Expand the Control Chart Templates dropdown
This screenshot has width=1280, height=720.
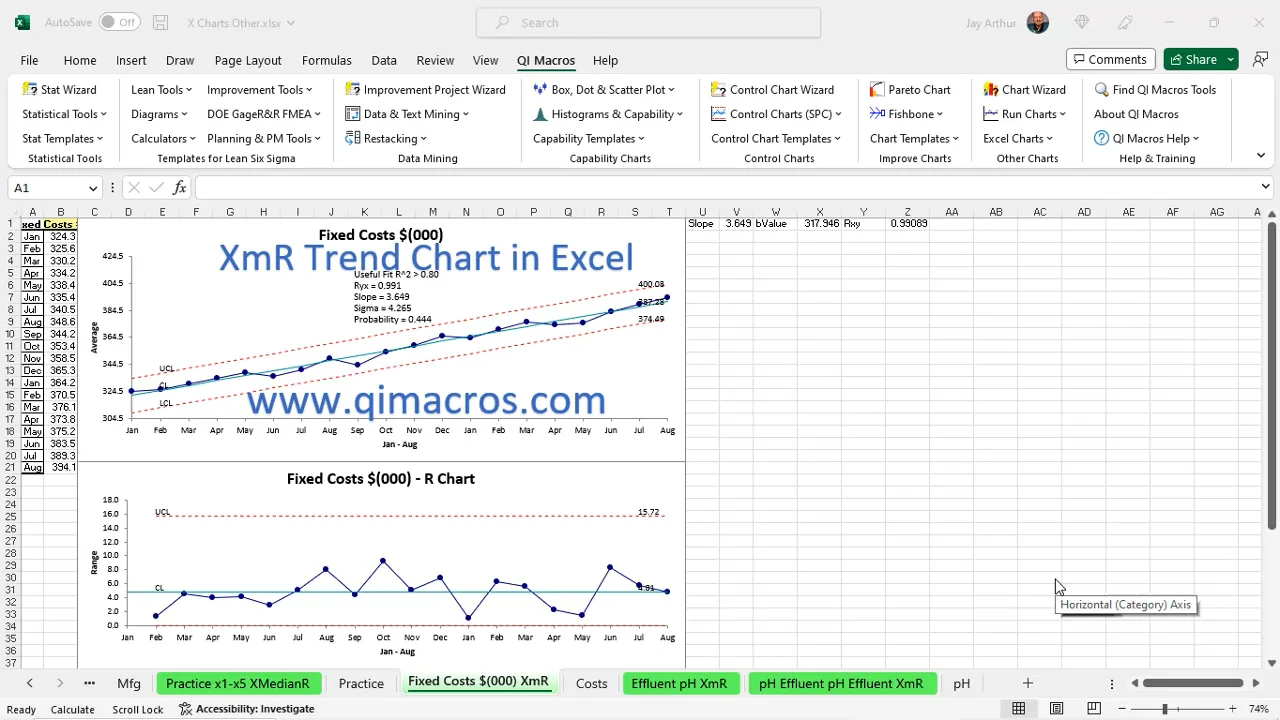[776, 139]
